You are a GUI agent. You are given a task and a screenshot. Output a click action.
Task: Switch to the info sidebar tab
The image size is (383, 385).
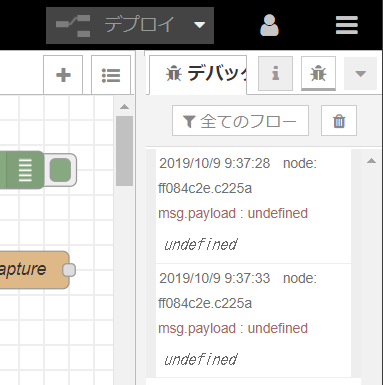275,73
